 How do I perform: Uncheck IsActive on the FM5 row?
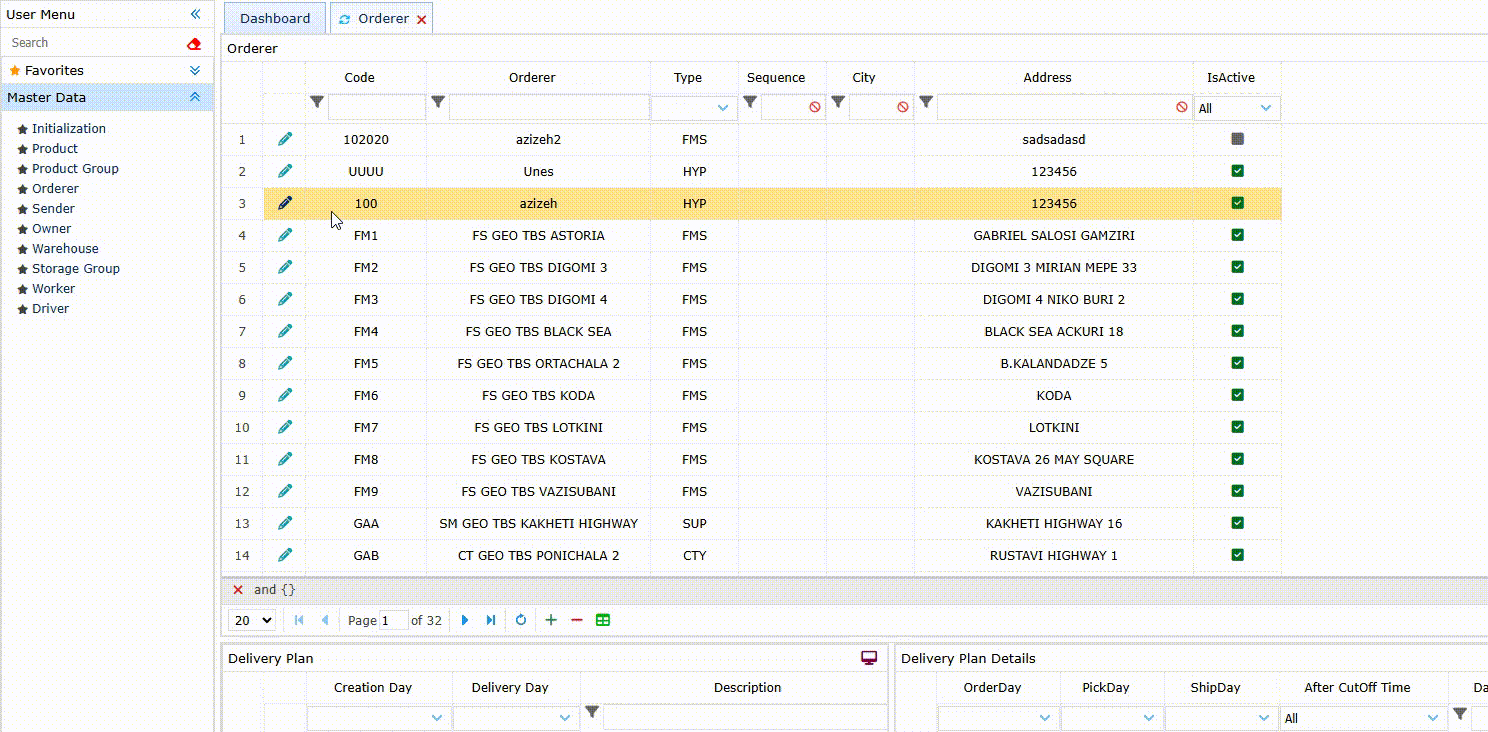1237,362
